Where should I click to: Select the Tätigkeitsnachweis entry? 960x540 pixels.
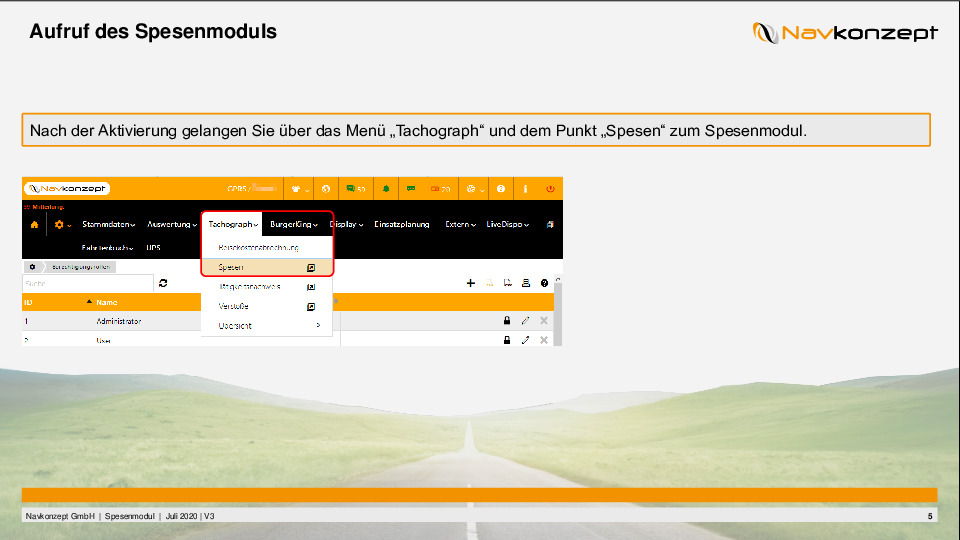(267, 287)
